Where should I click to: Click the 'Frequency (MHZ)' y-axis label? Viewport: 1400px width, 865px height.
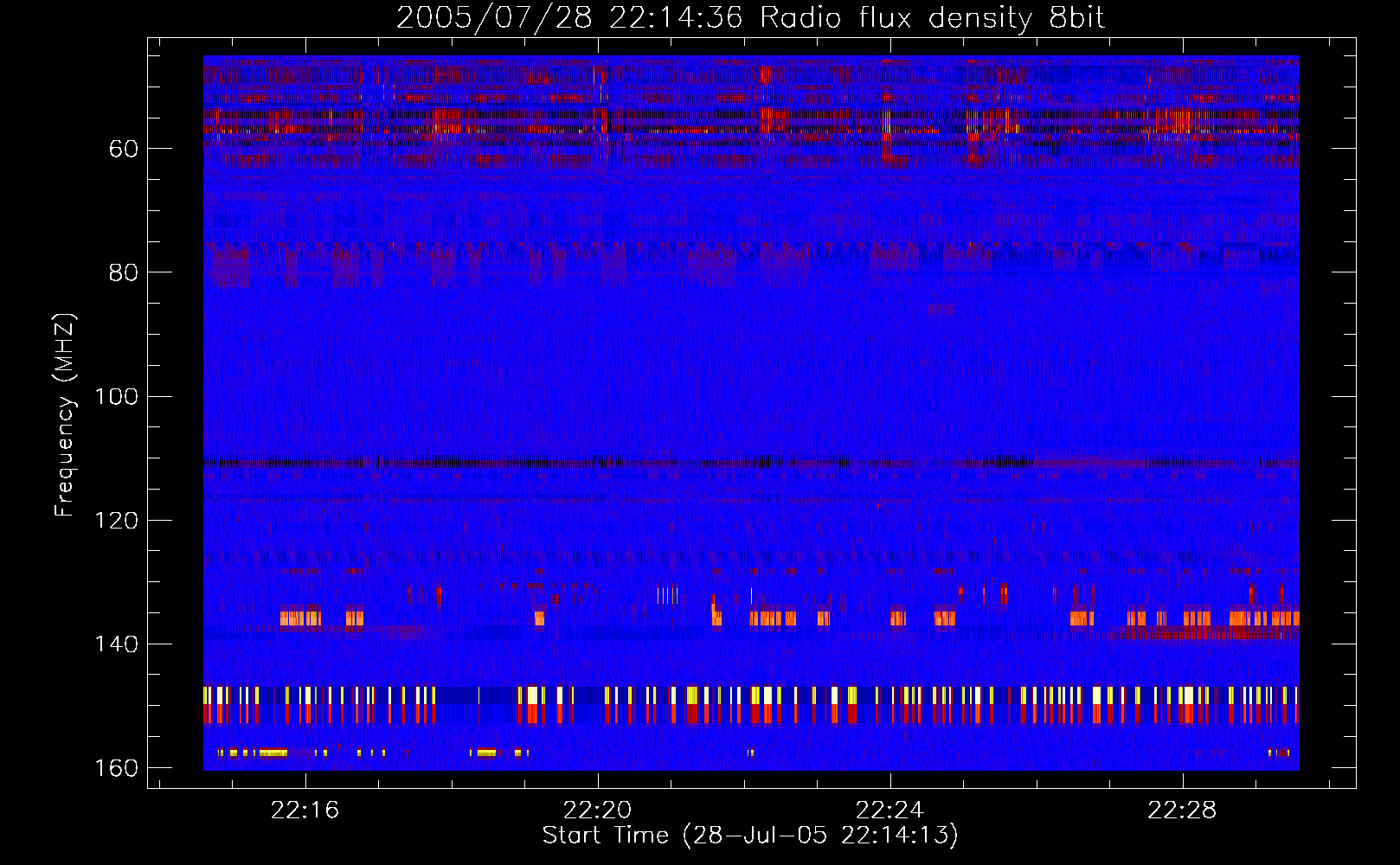(66, 414)
